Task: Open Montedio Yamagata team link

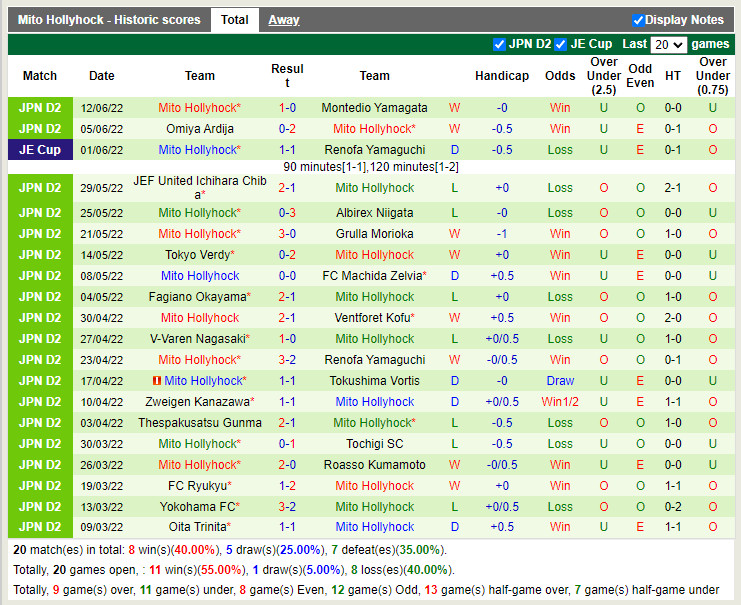Action: pos(374,108)
